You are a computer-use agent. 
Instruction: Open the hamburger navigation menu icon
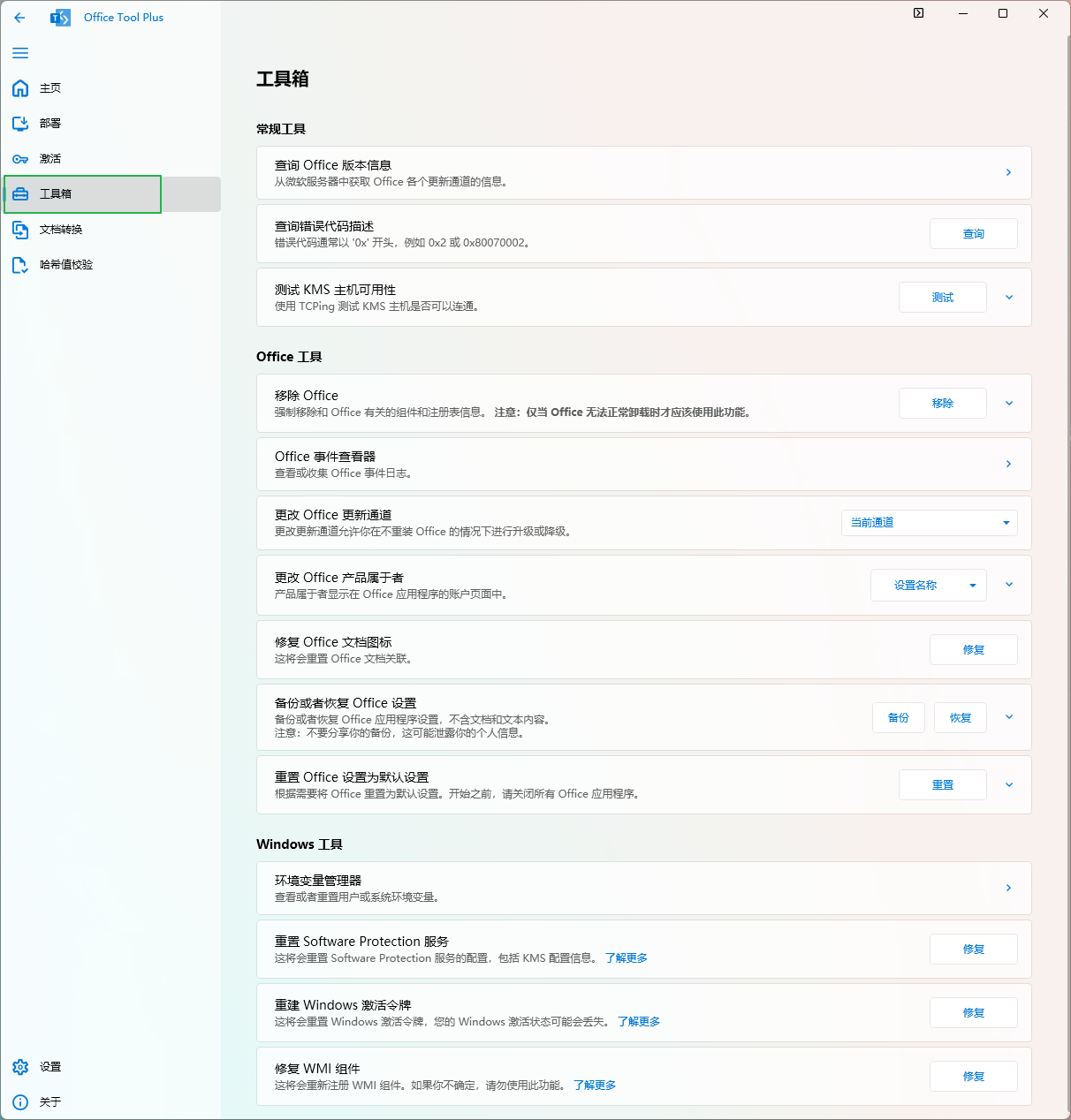(19, 53)
